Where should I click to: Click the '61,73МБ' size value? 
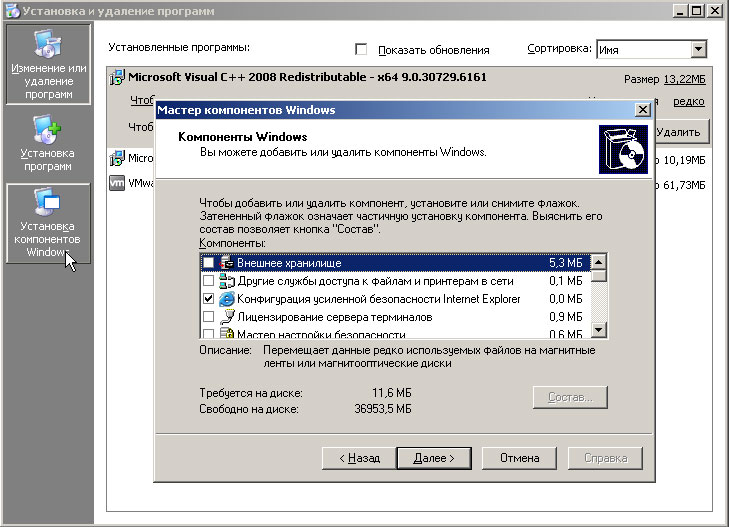coord(684,185)
